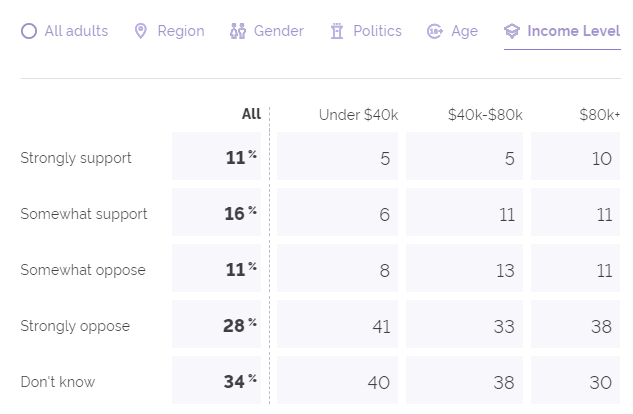
Task: Click the $40k-$80k column header
Action: point(485,114)
